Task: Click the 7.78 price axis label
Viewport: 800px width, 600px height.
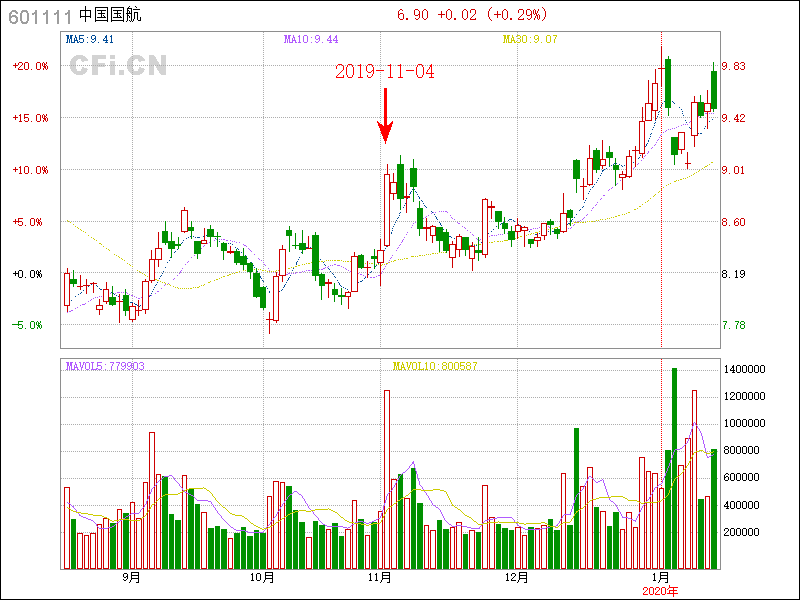Action: [733, 325]
